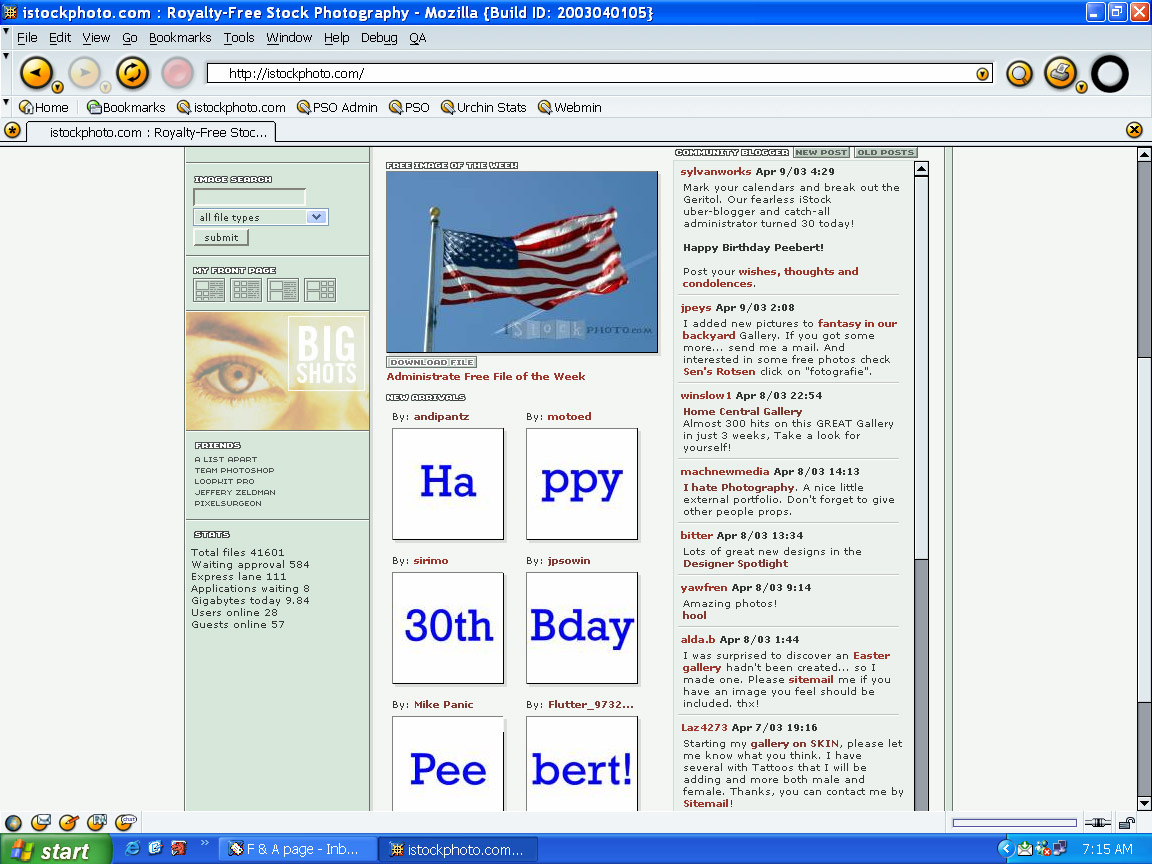Open the View menu
Viewport: 1152px width, 864px height.
click(96, 37)
